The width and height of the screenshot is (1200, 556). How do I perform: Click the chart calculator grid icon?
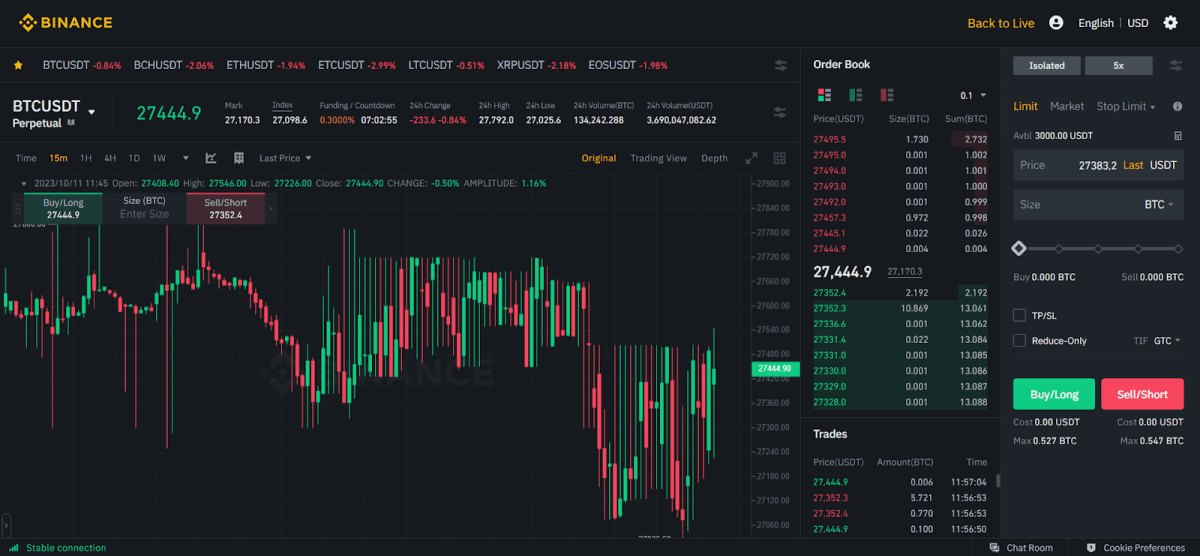[239, 158]
